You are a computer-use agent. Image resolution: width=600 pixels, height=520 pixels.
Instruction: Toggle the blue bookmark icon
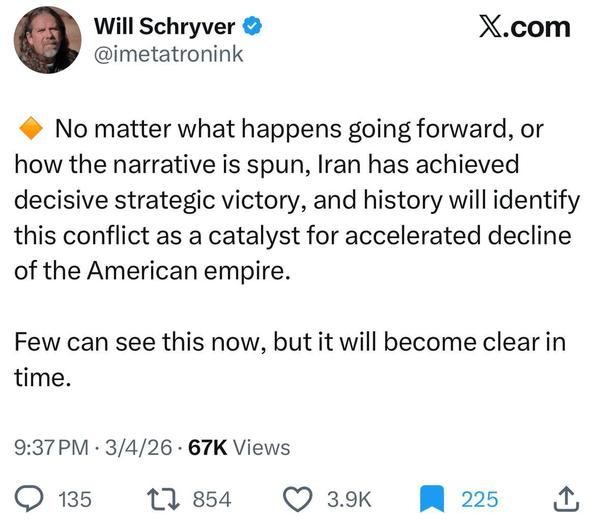point(431,498)
